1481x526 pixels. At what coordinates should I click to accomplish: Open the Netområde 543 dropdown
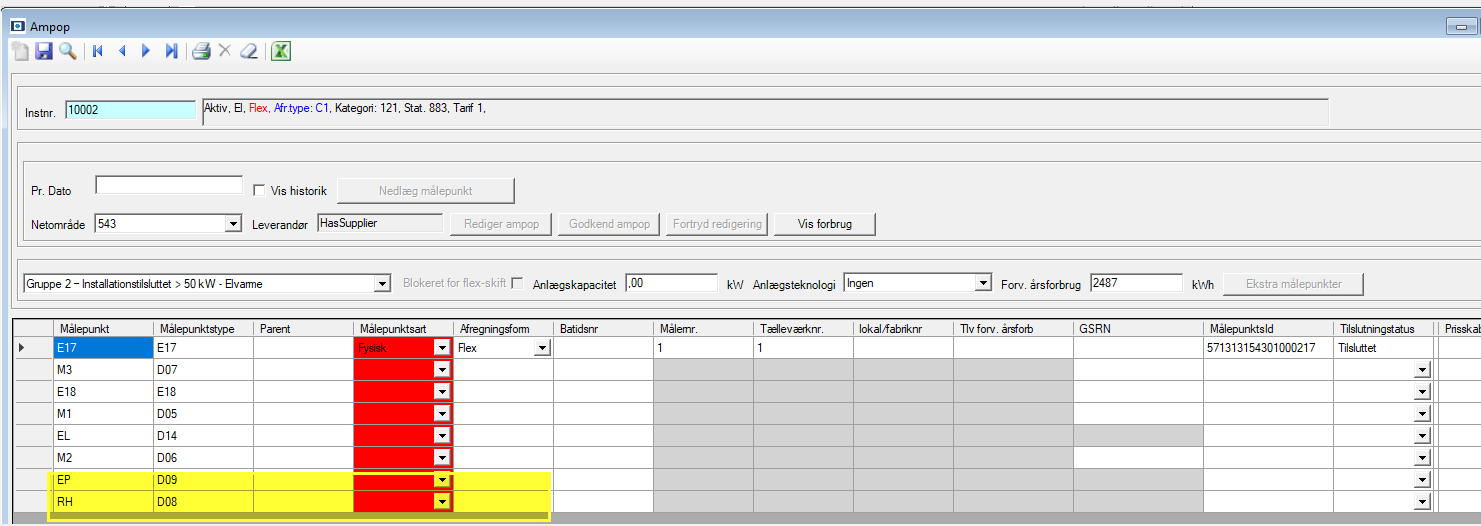[x=234, y=224]
